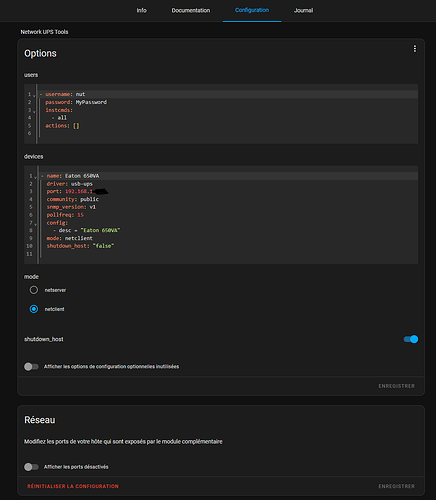Screen dimensions: 436x500
Task: Collapse the name entry fold arrow in devices
Action: tap(35, 177)
